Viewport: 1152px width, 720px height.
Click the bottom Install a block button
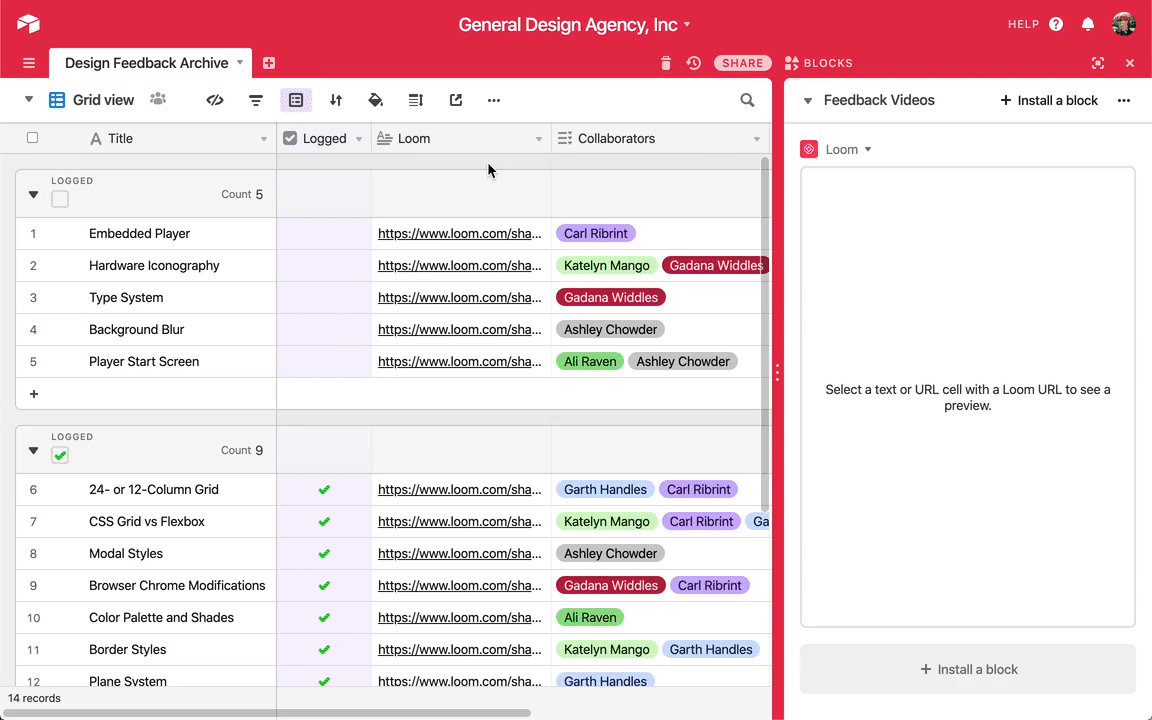click(x=968, y=669)
